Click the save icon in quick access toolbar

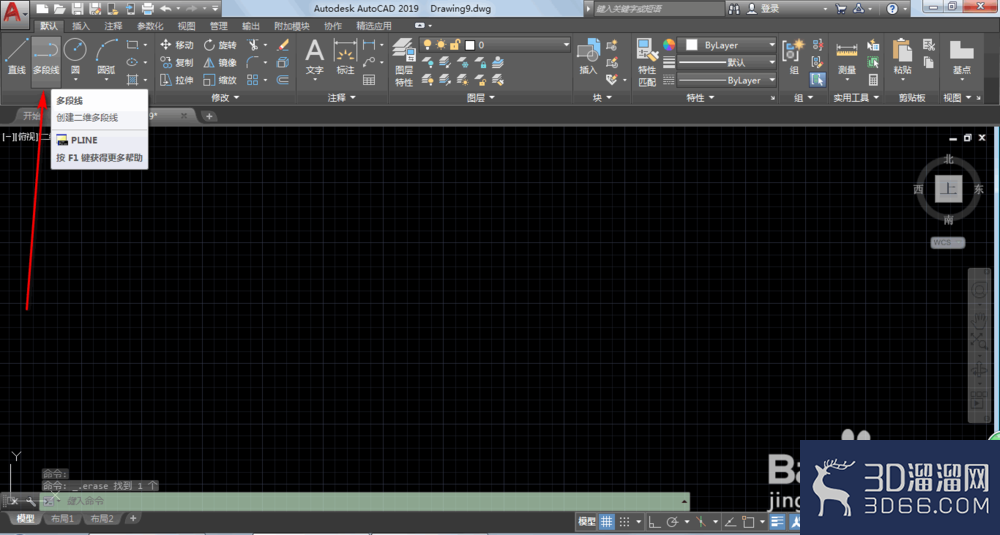coord(77,8)
